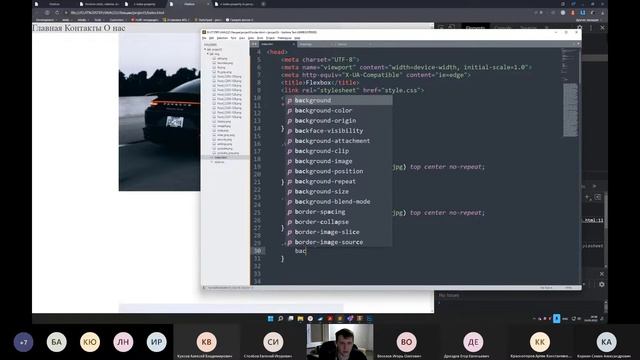Image resolution: width=640 pixels, height=360 pixels.
Task: Show the +7 additional participants
Action: (23, 342)
